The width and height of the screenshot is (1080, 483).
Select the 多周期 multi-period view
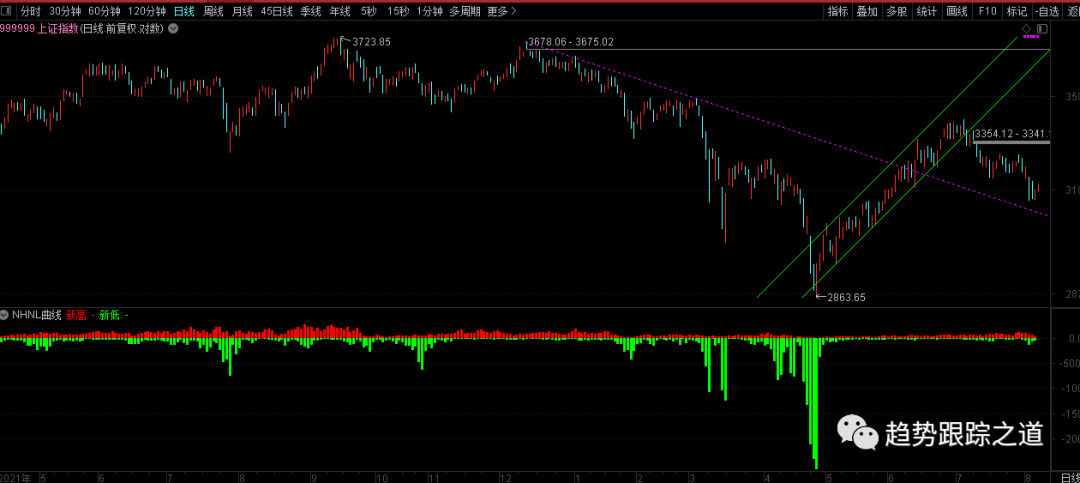click(465, 11)
